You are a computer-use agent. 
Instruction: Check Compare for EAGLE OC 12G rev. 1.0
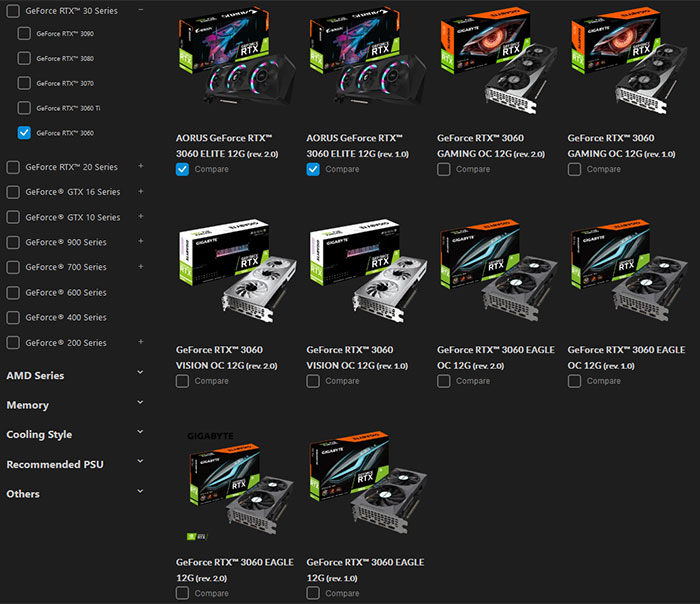coord(575,381)
